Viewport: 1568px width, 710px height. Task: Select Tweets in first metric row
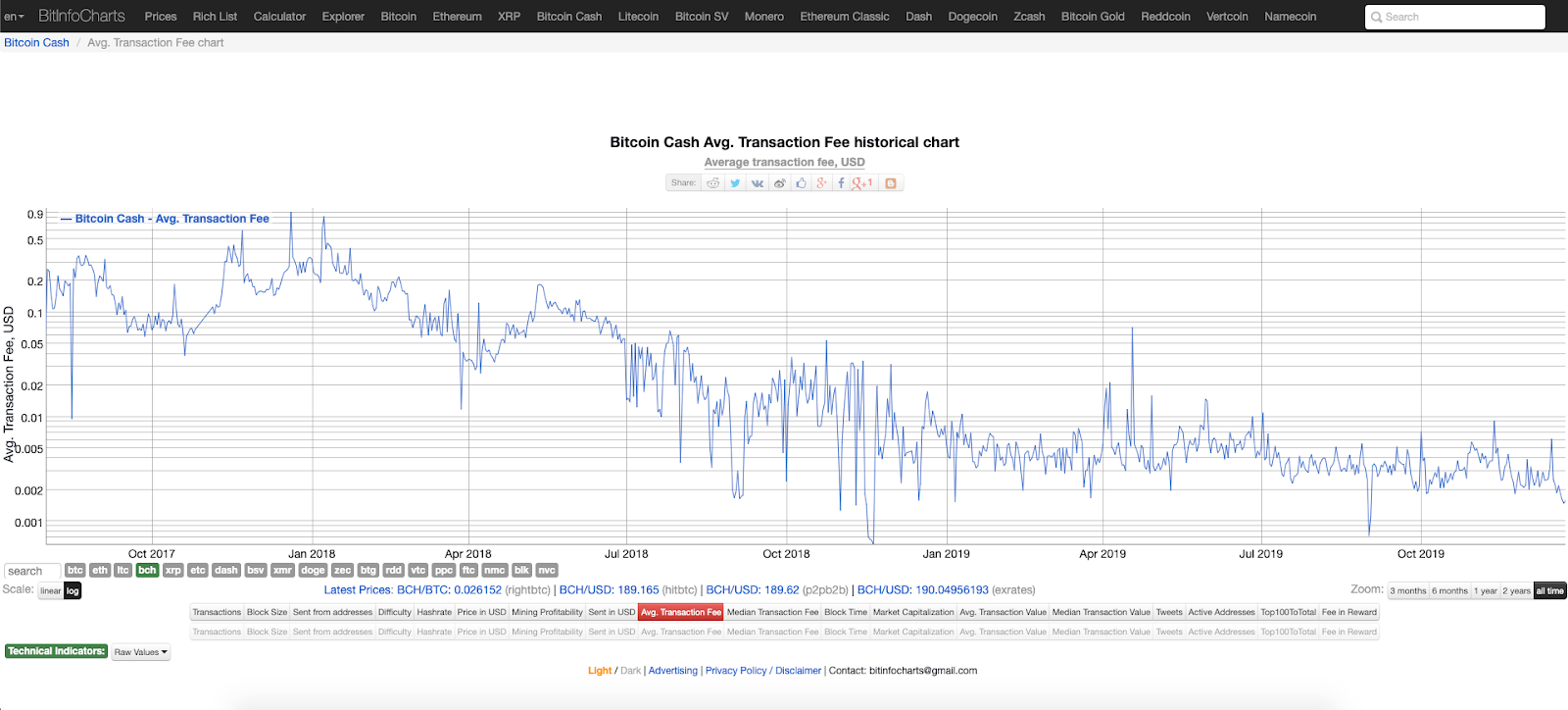1169,612
